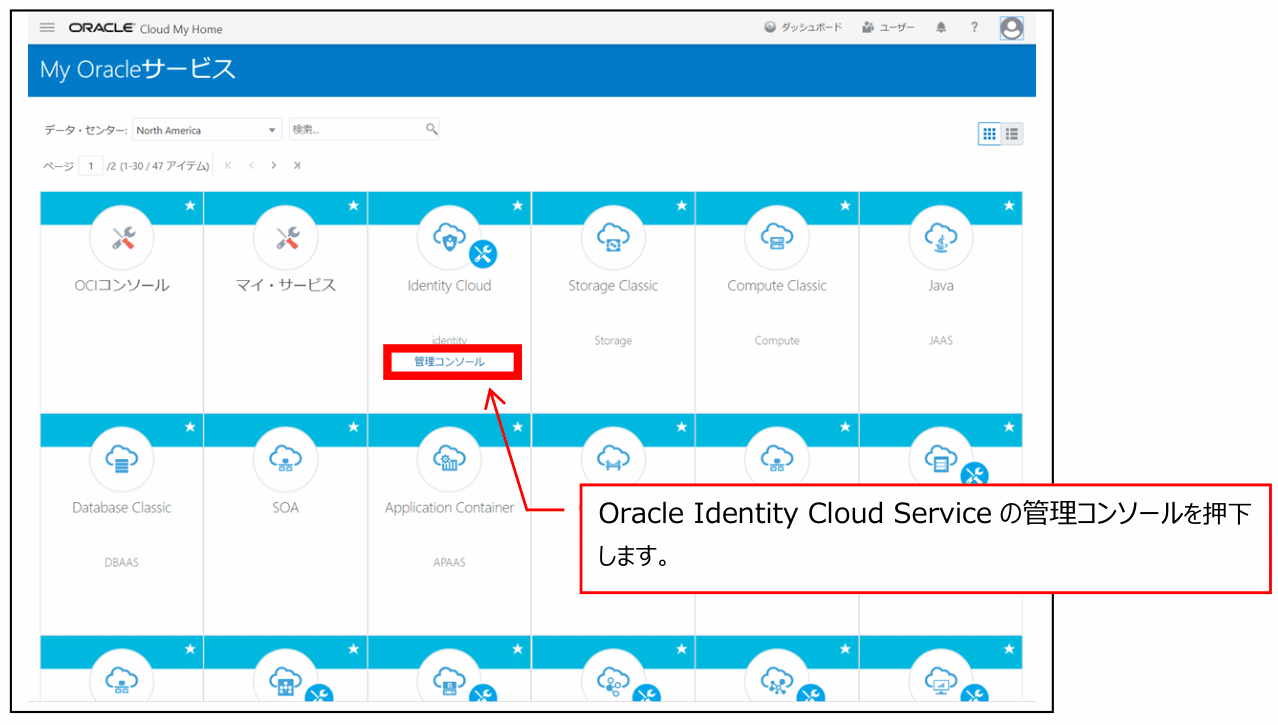Click the Application Container tile title
Viewport: 1278px width, 725px height.
click(x=449, y=508)
